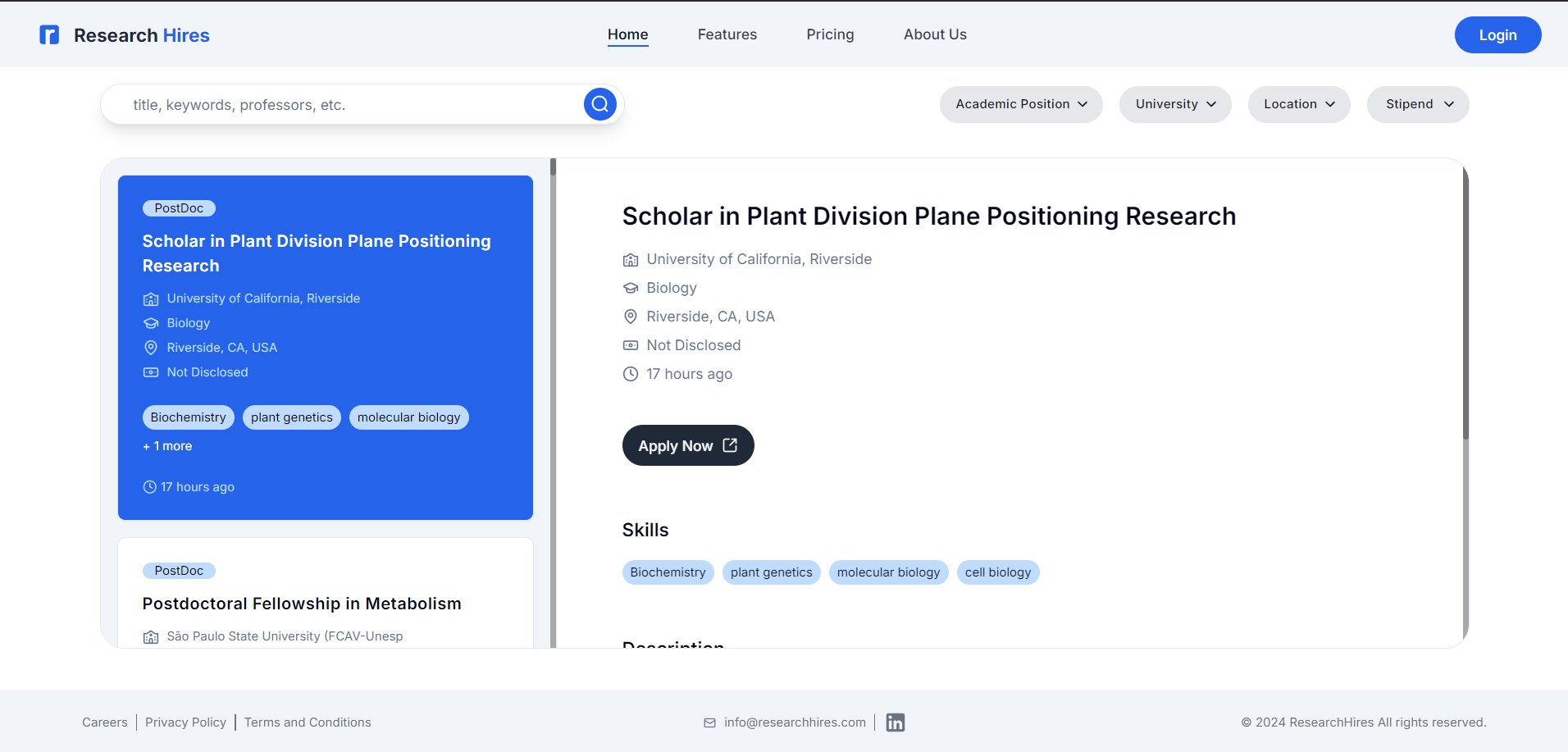Click the location pin icon beside Riverside, CA
The width and height of the screenshot is (1568, 752).
(630, 317)
